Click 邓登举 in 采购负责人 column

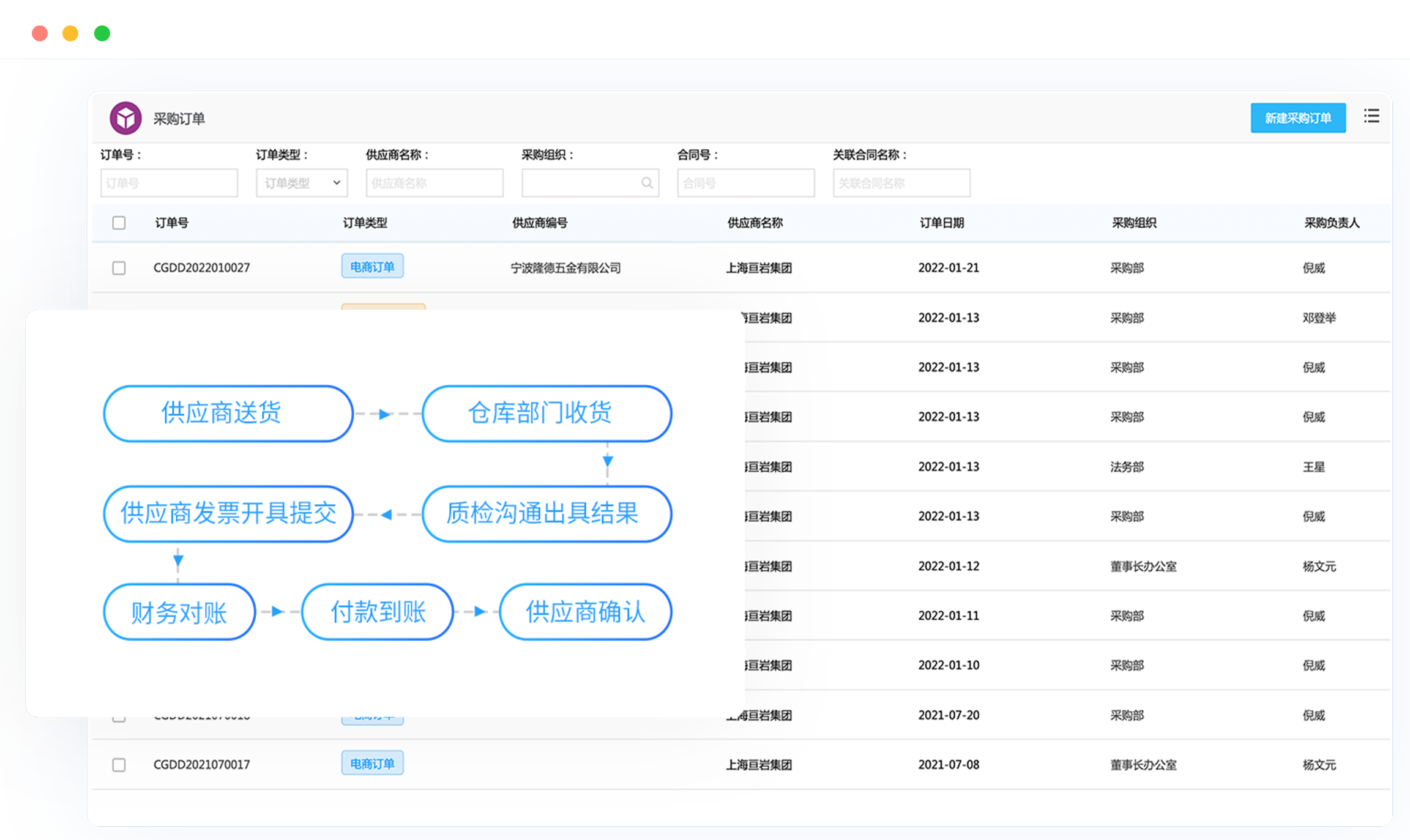(1319, 318)
